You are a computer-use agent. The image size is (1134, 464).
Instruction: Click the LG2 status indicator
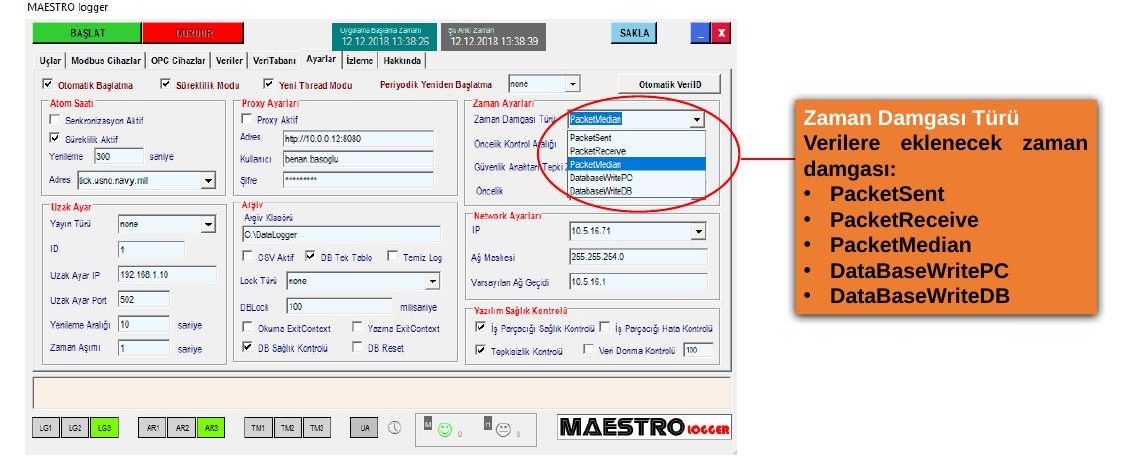point(74,428)
